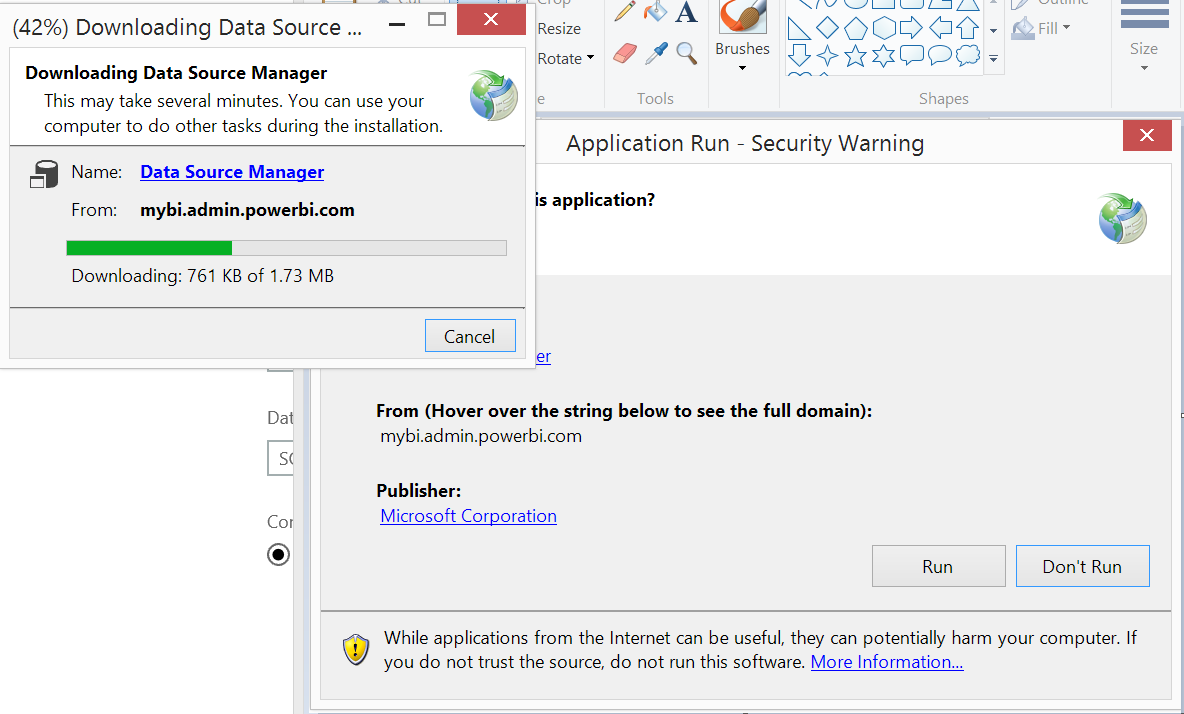The width and height of the screenshot is (1184, 714).
Task: Click the 'Application Run - Security Warning' title
Action: coord(745,143)
